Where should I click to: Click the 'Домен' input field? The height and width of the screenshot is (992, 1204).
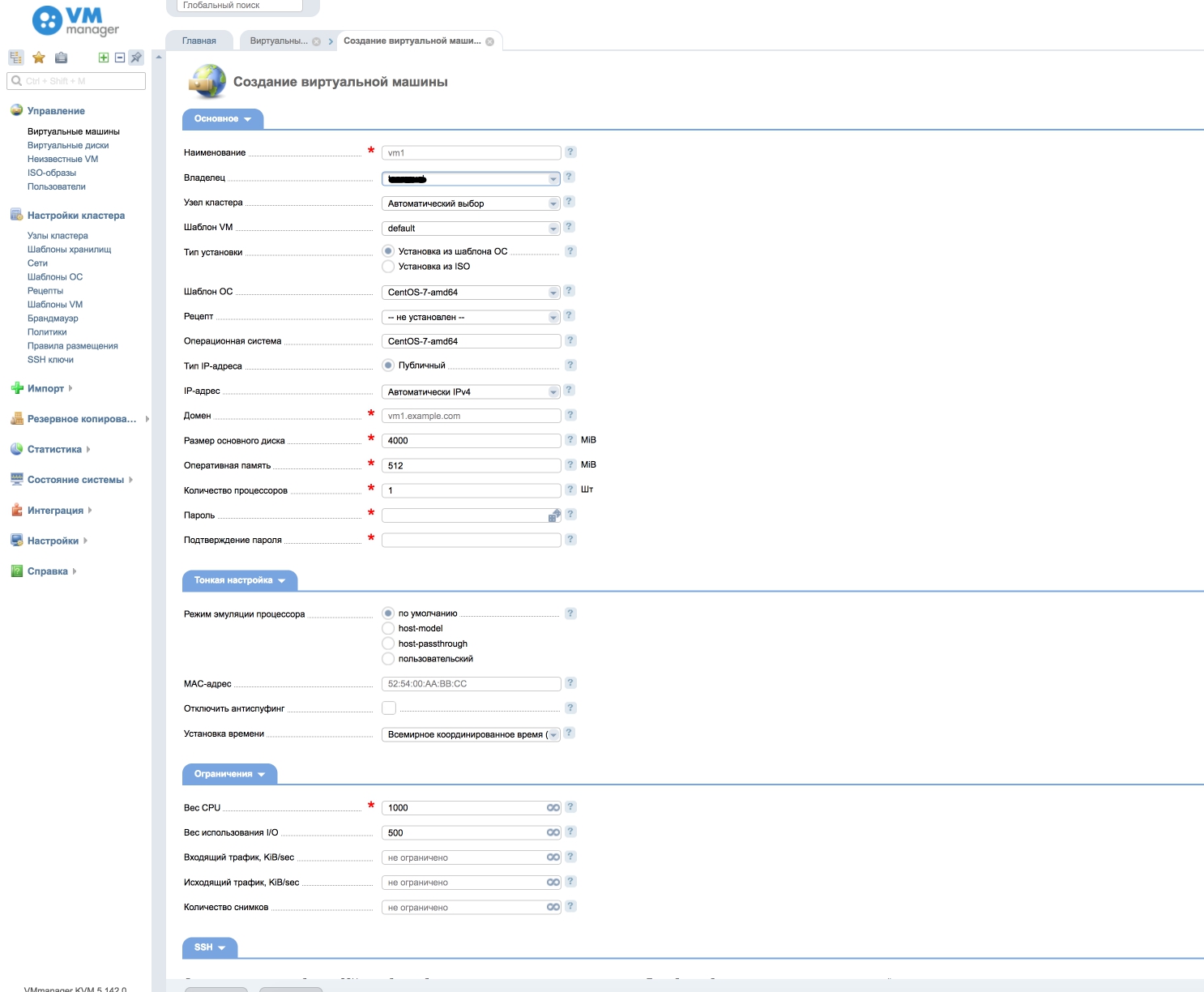471,417
